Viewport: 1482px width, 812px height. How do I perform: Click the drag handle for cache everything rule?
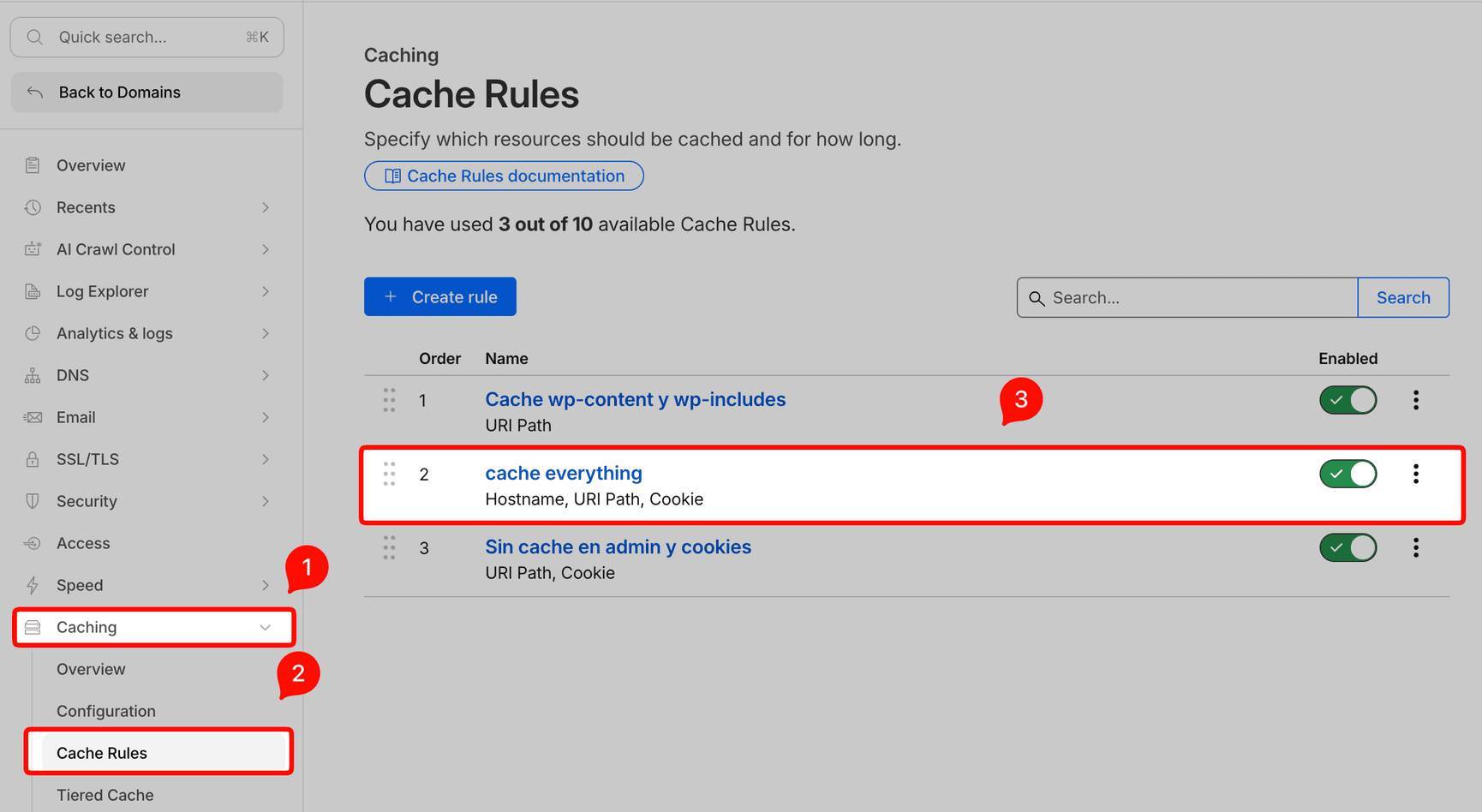click(x=389, y=474)
